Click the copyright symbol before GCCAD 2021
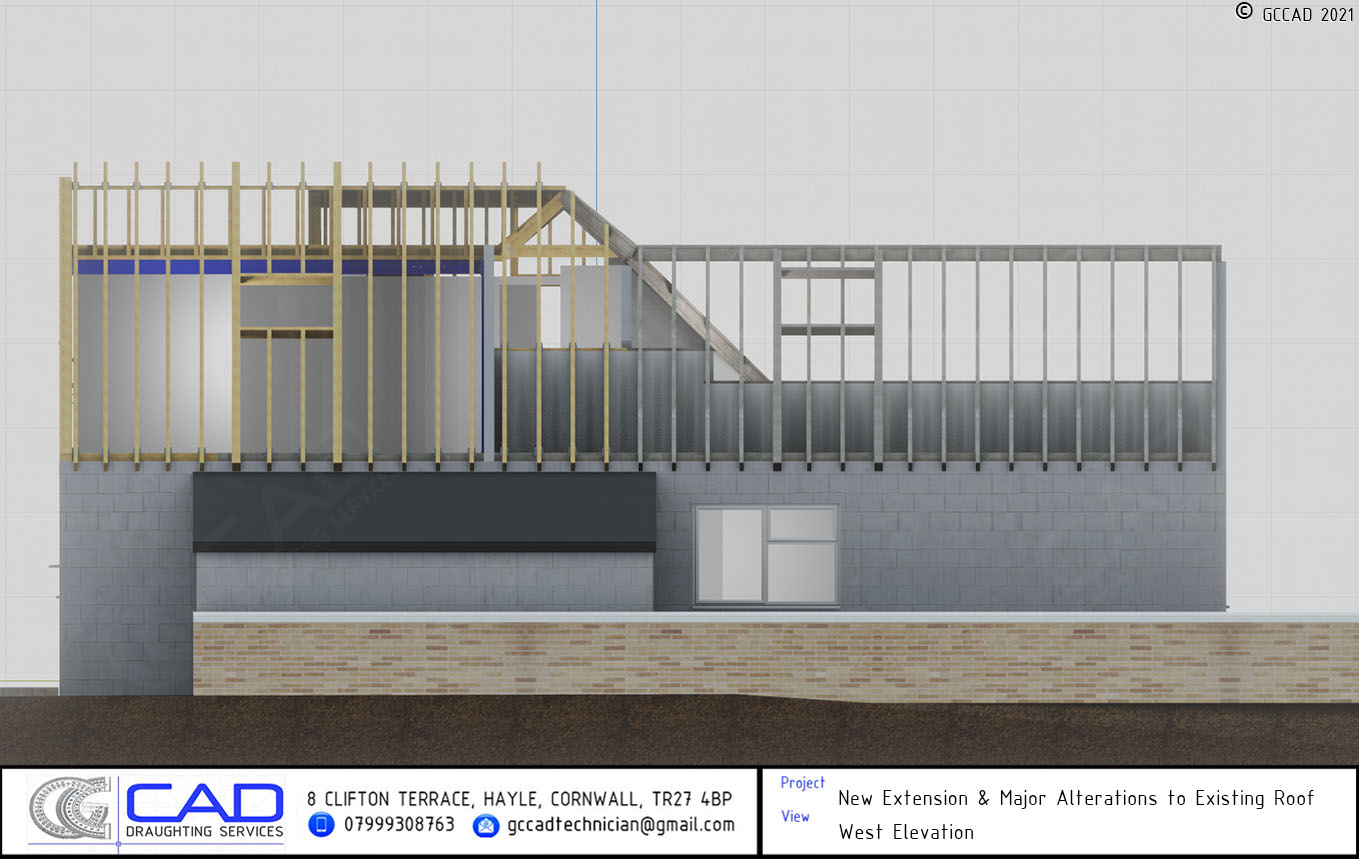This screenshot has width=1359, height=859. (x=1244, y=11)
